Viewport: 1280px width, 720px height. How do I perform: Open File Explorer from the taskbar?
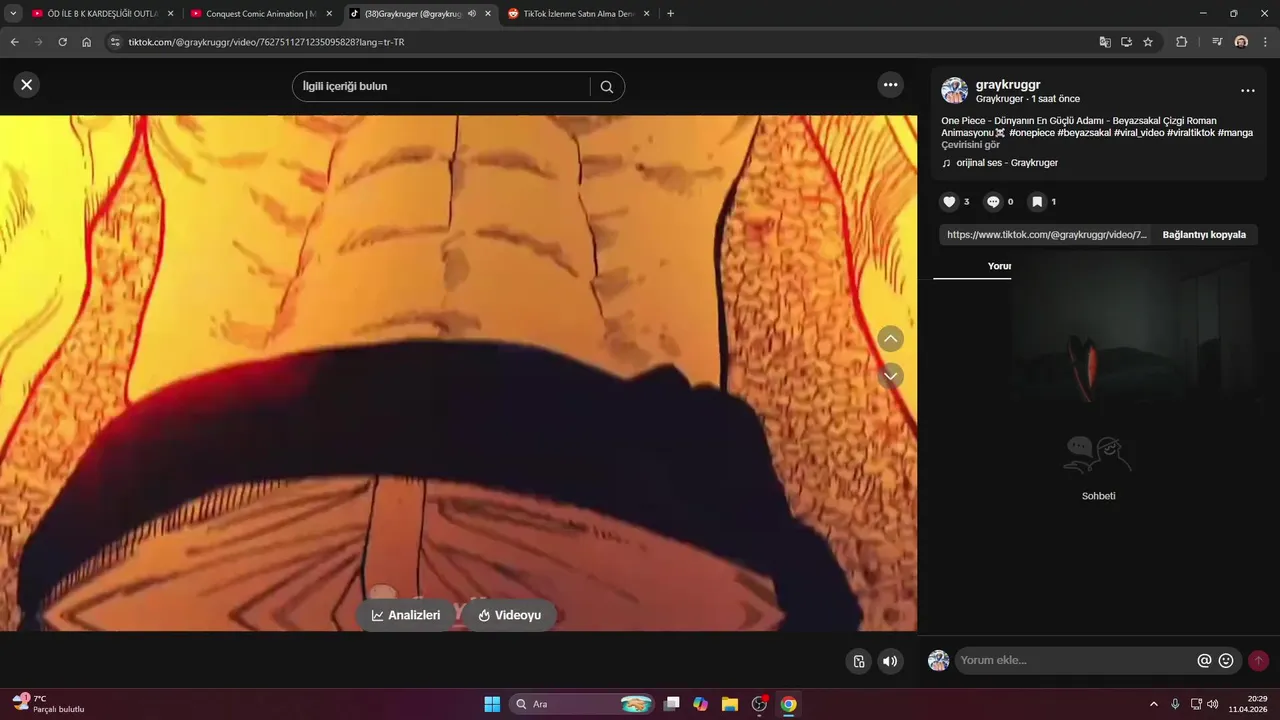[x=730, y=704]
